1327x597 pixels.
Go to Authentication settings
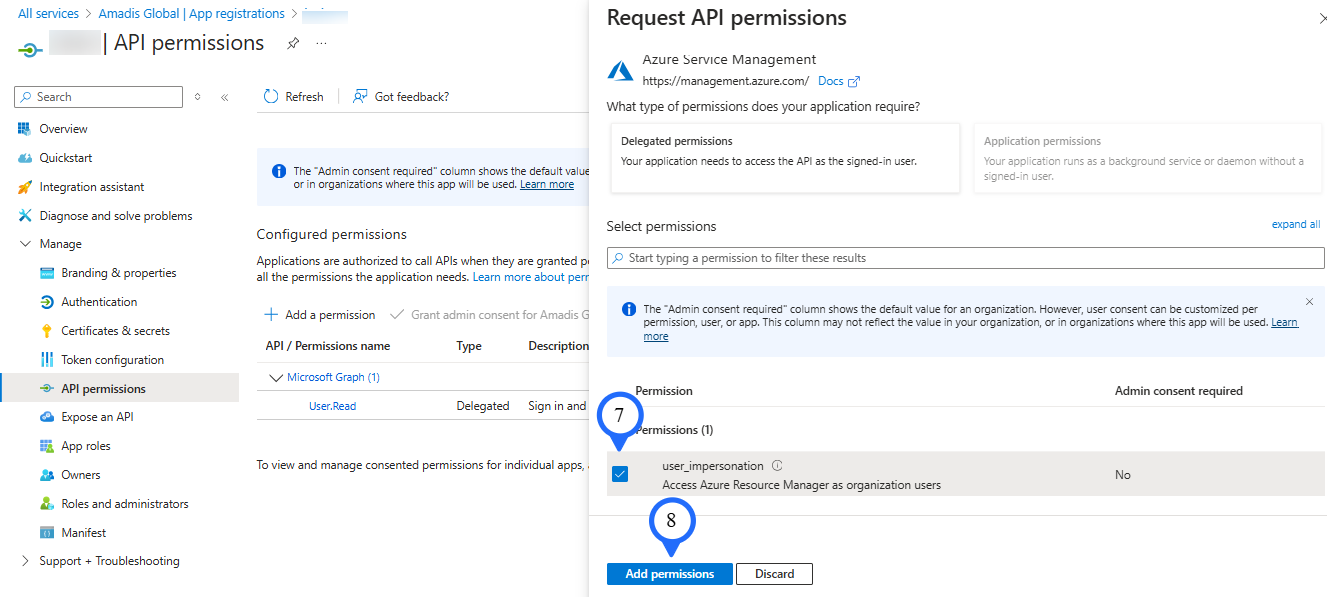coord(99,302)
